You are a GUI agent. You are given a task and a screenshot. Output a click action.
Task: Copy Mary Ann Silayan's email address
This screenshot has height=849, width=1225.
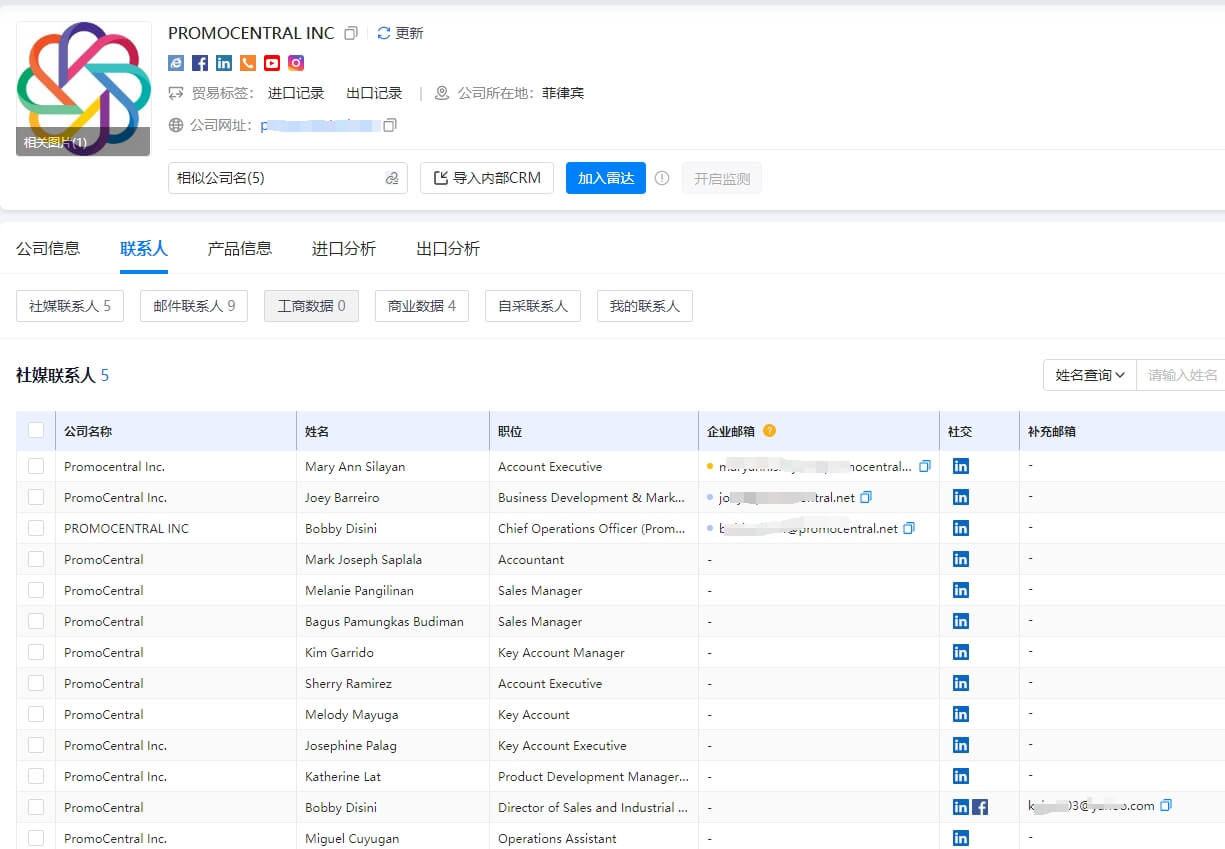[925, 466]
